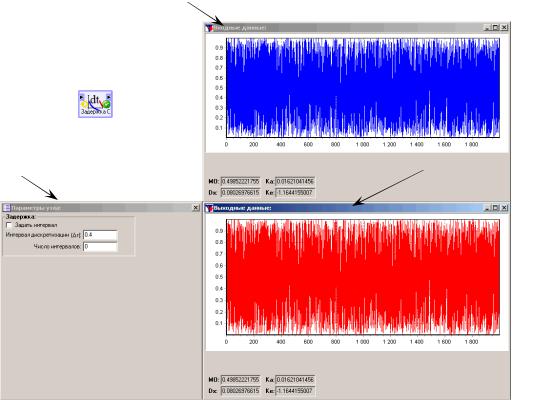Maximize the red Выходные данные window

click(x=496, y=208)
